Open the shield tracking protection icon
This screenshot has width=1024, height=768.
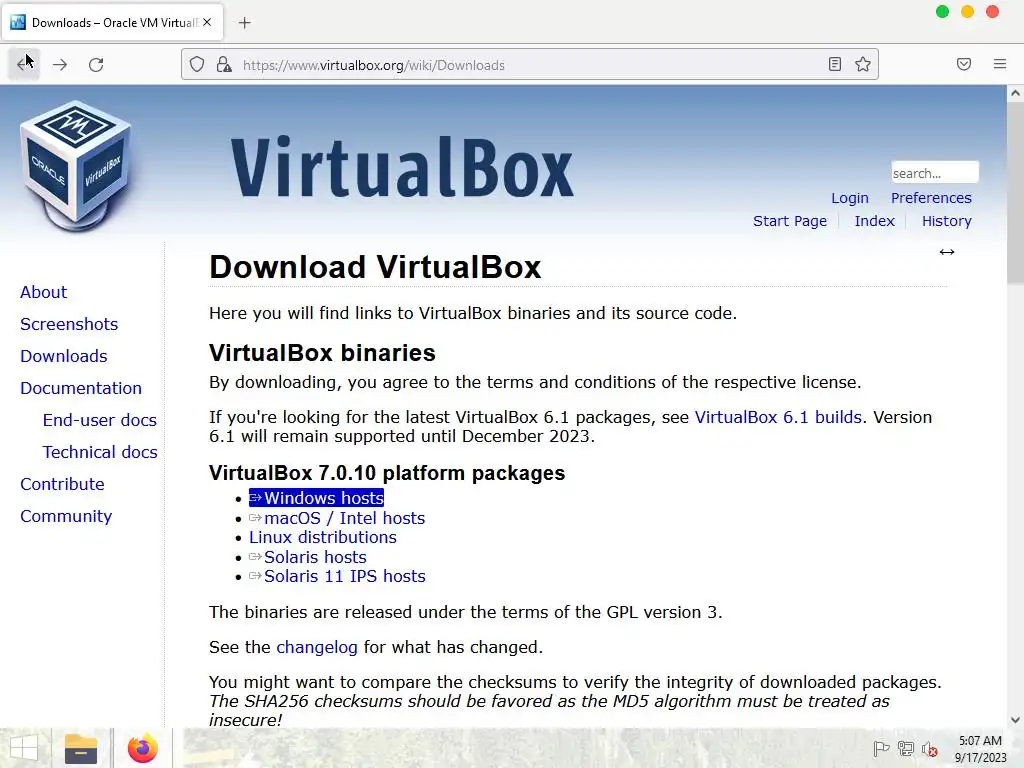point(197,65)
